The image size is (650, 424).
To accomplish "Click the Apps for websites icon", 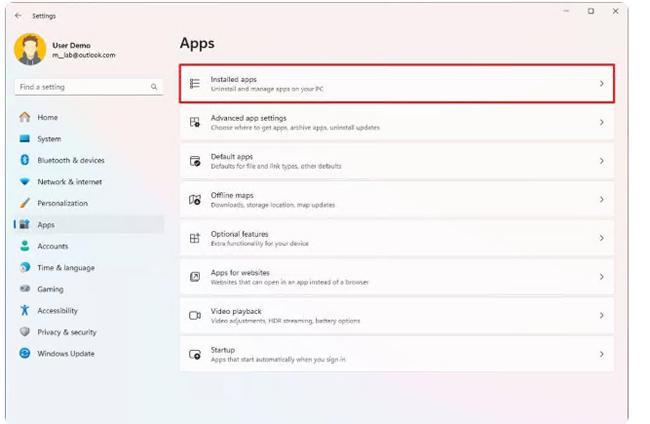I will pos(195,277).
